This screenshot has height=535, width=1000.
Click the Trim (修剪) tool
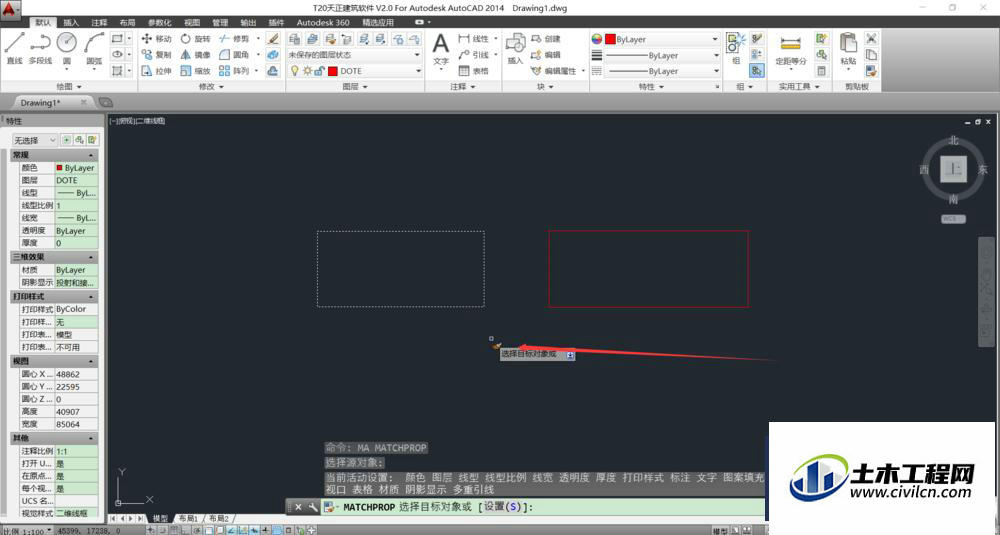[x=234, y=39]
